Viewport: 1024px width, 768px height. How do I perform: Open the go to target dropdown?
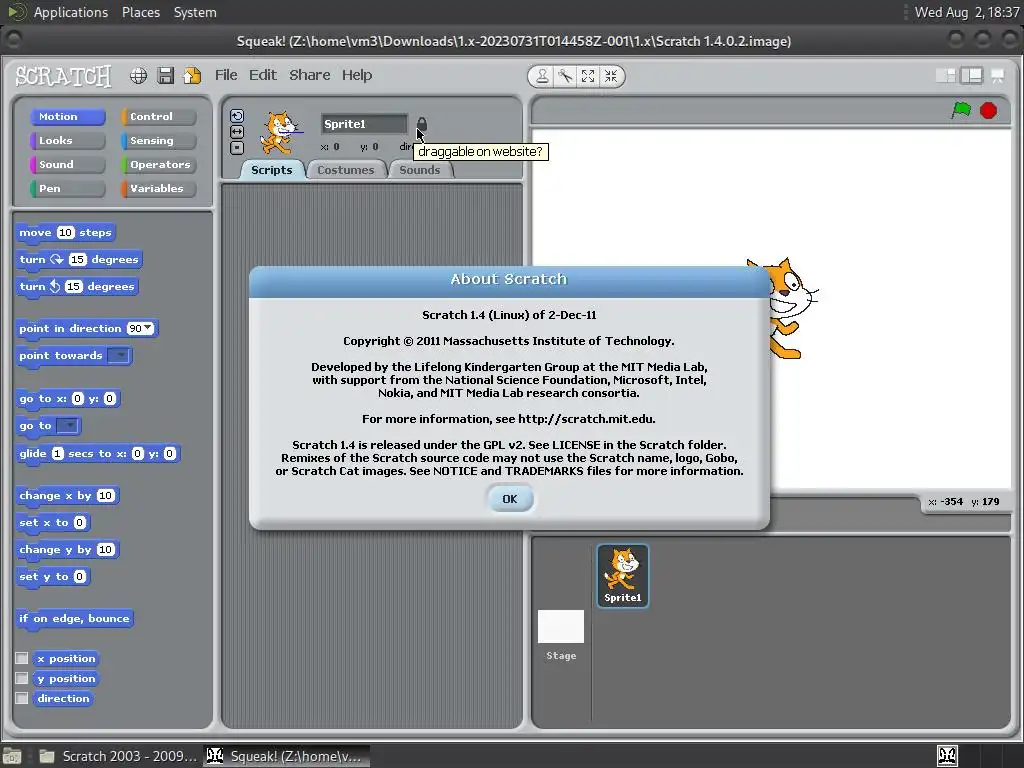(67, 426)
